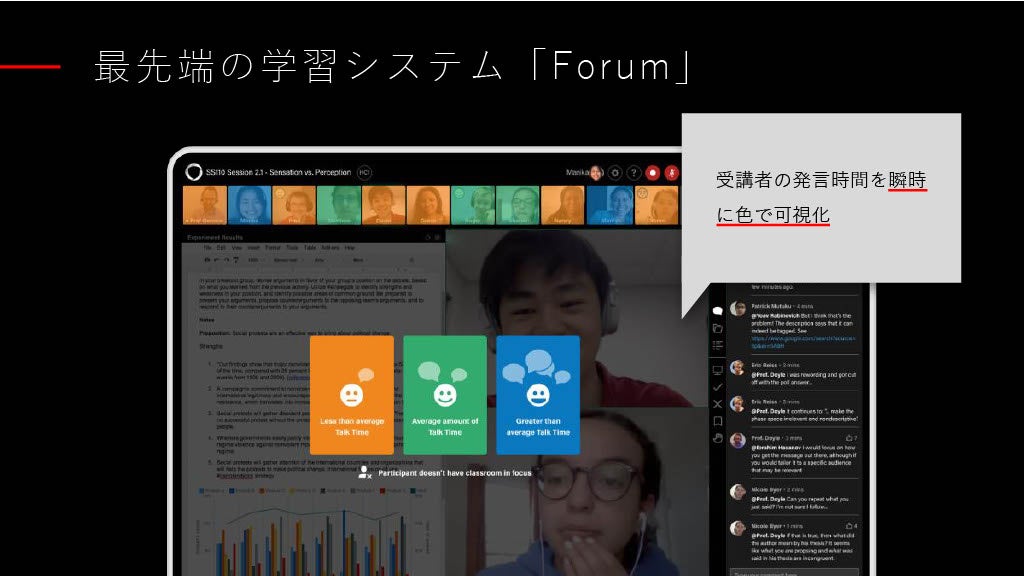The image size is (1024, 576).
Task: Mute the red microphone icon top right
Action: [x=672, y=172]
